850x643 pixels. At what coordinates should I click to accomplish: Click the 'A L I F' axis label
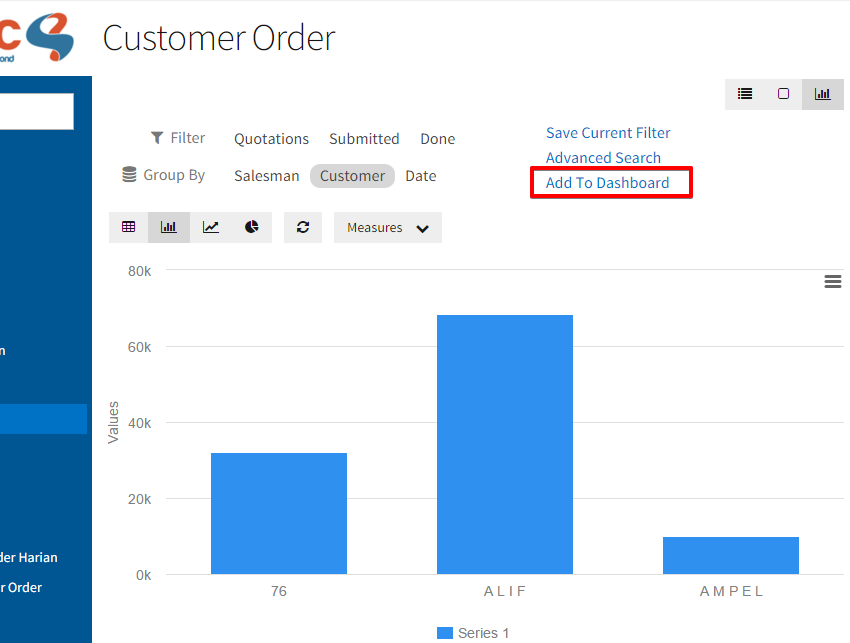[505, 591]
